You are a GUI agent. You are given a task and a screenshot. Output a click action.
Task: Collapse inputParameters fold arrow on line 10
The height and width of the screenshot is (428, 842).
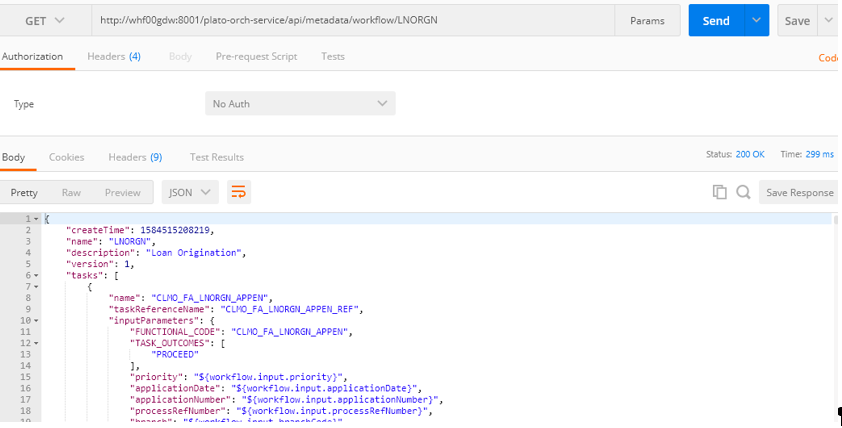click(36, 321)
